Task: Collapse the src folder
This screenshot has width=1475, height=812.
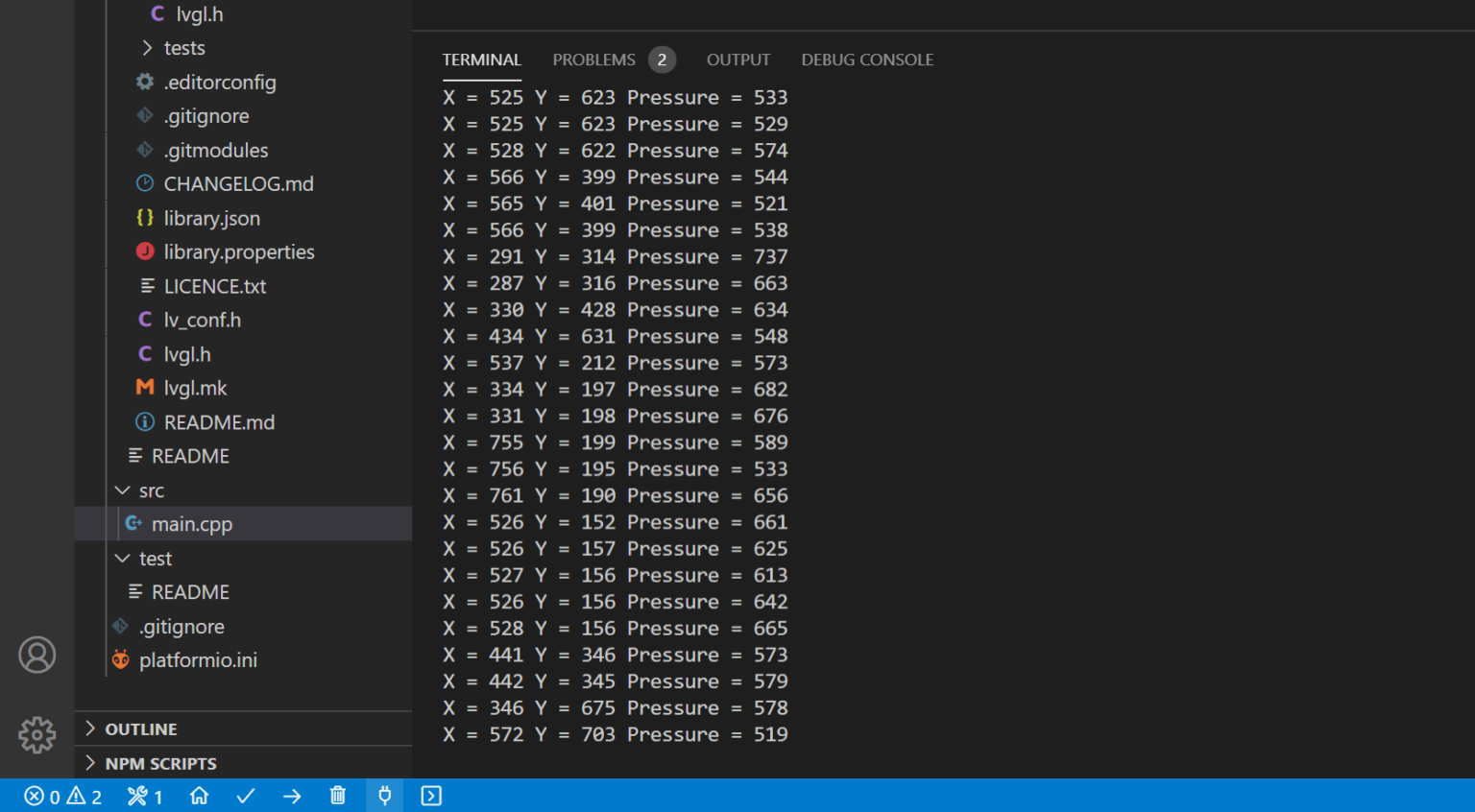Action: pyautogui.click(x=151, y=490)
